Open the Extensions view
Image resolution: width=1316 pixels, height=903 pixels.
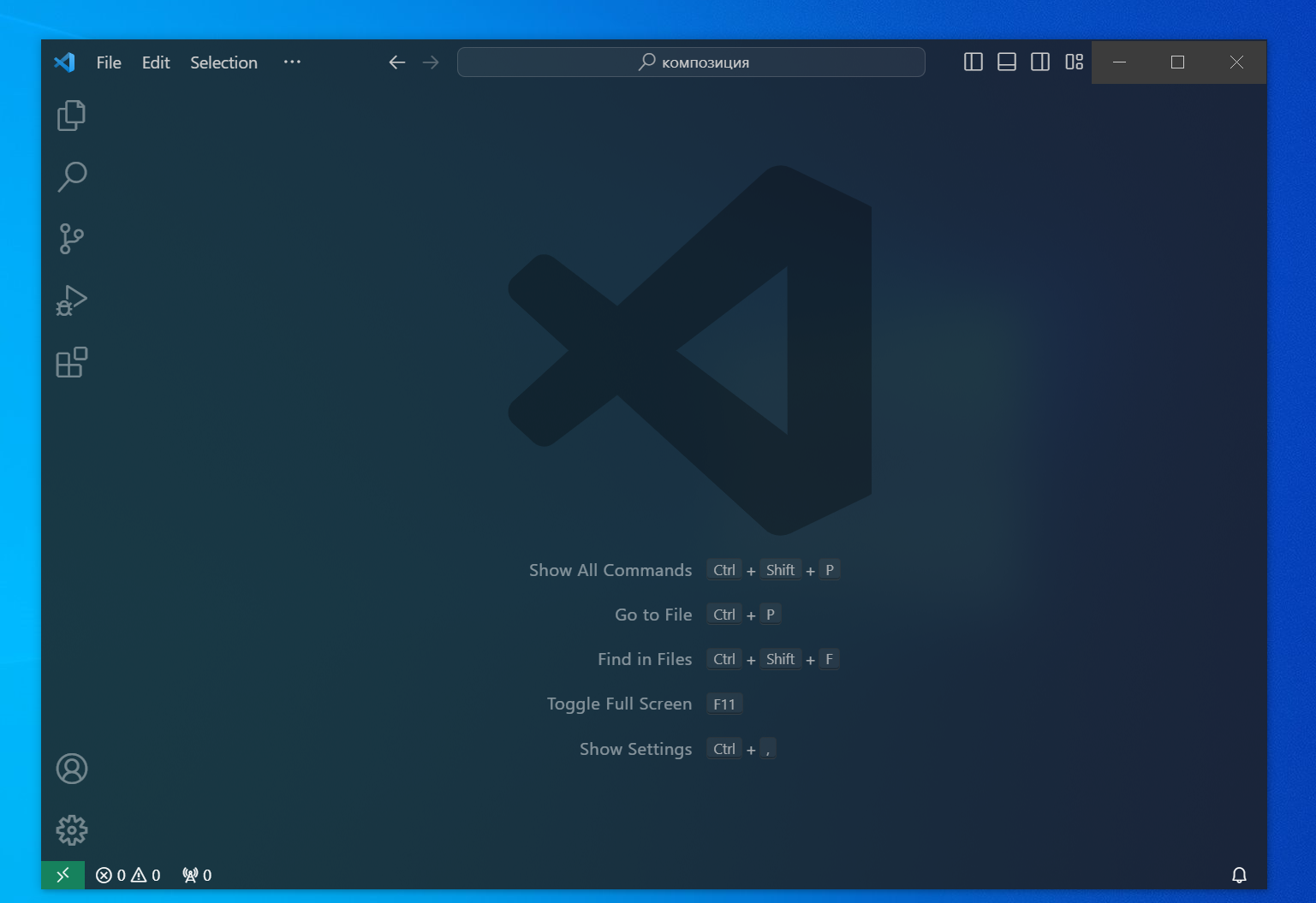coord(71,362)
